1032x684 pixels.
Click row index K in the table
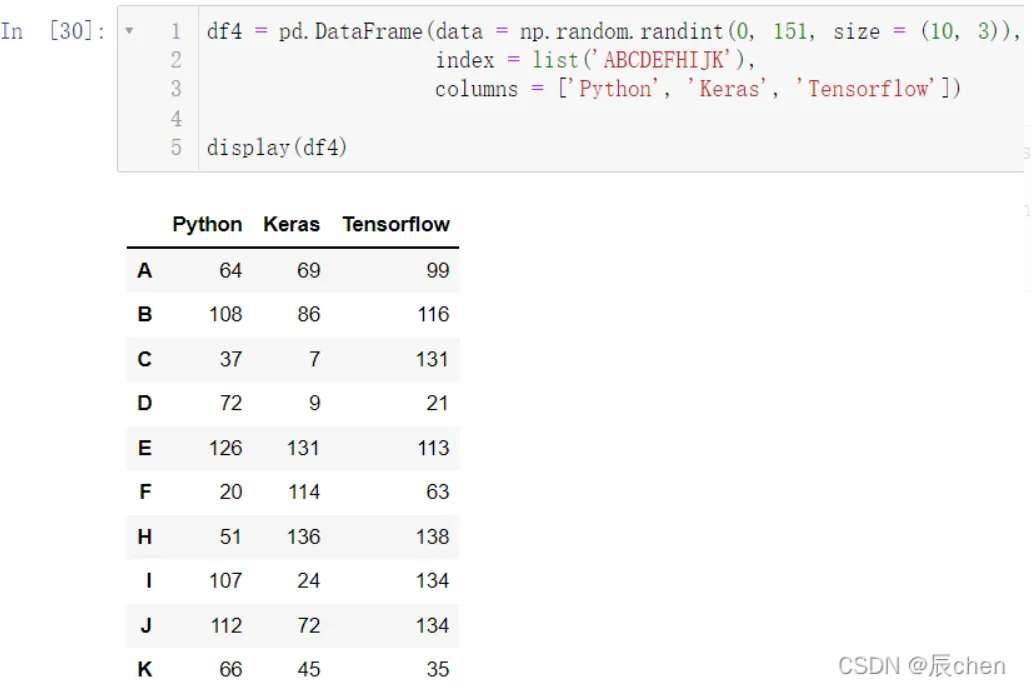(x=145, y=670)
